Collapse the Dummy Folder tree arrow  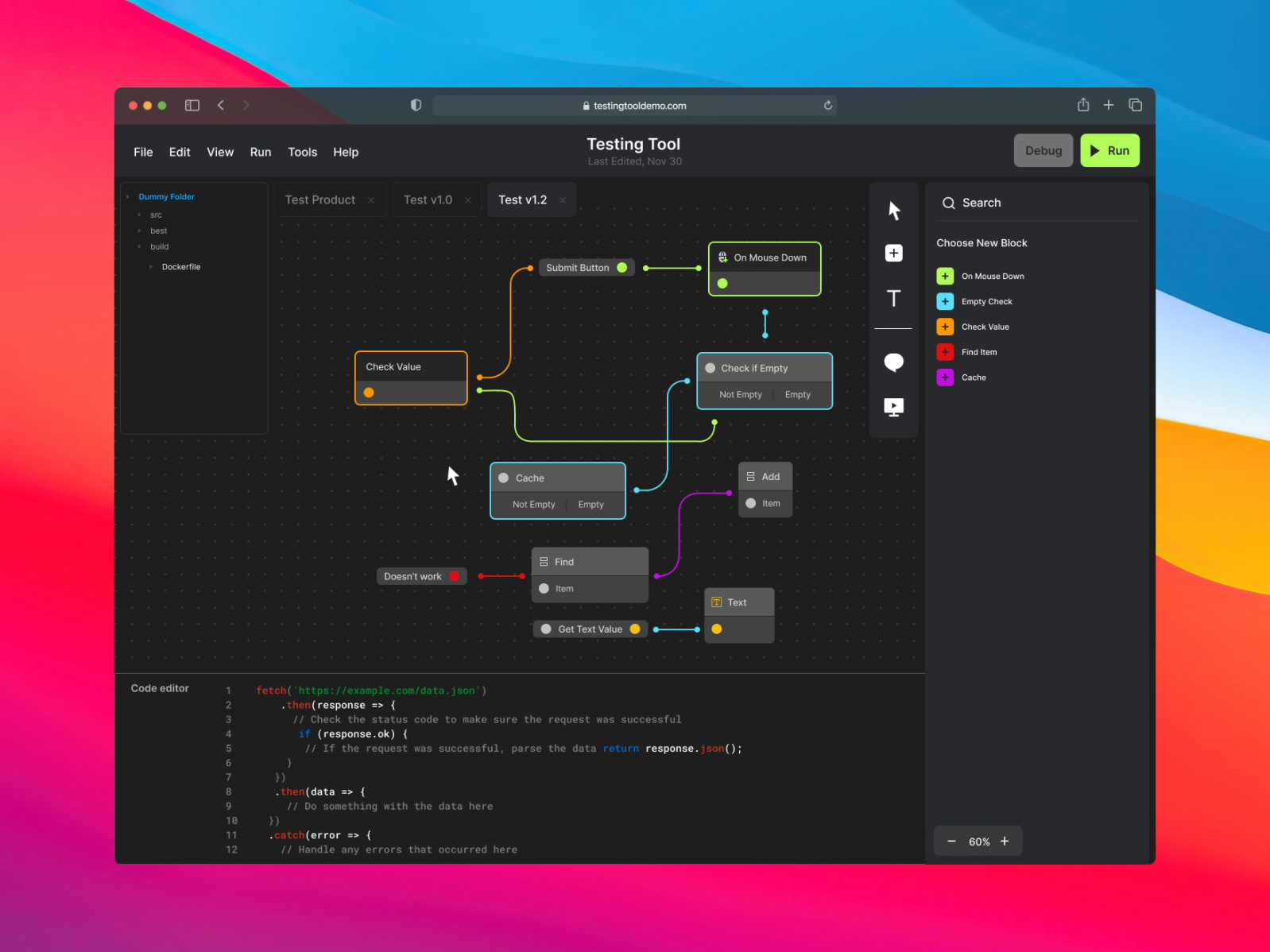(128, 196)
